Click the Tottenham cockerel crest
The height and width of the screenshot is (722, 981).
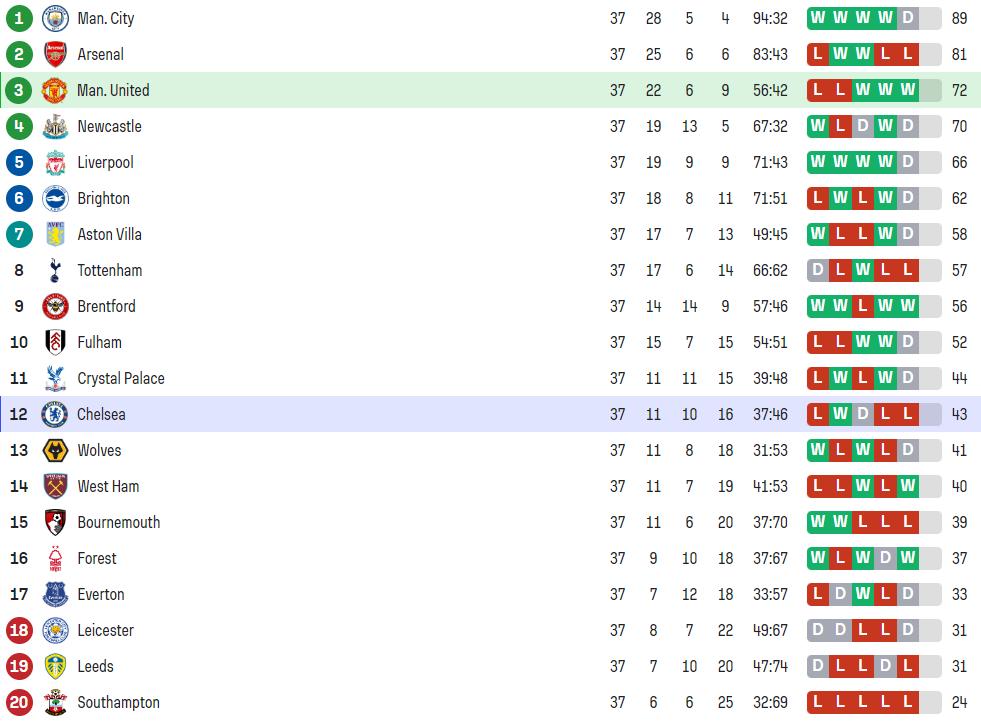point(55,270)
